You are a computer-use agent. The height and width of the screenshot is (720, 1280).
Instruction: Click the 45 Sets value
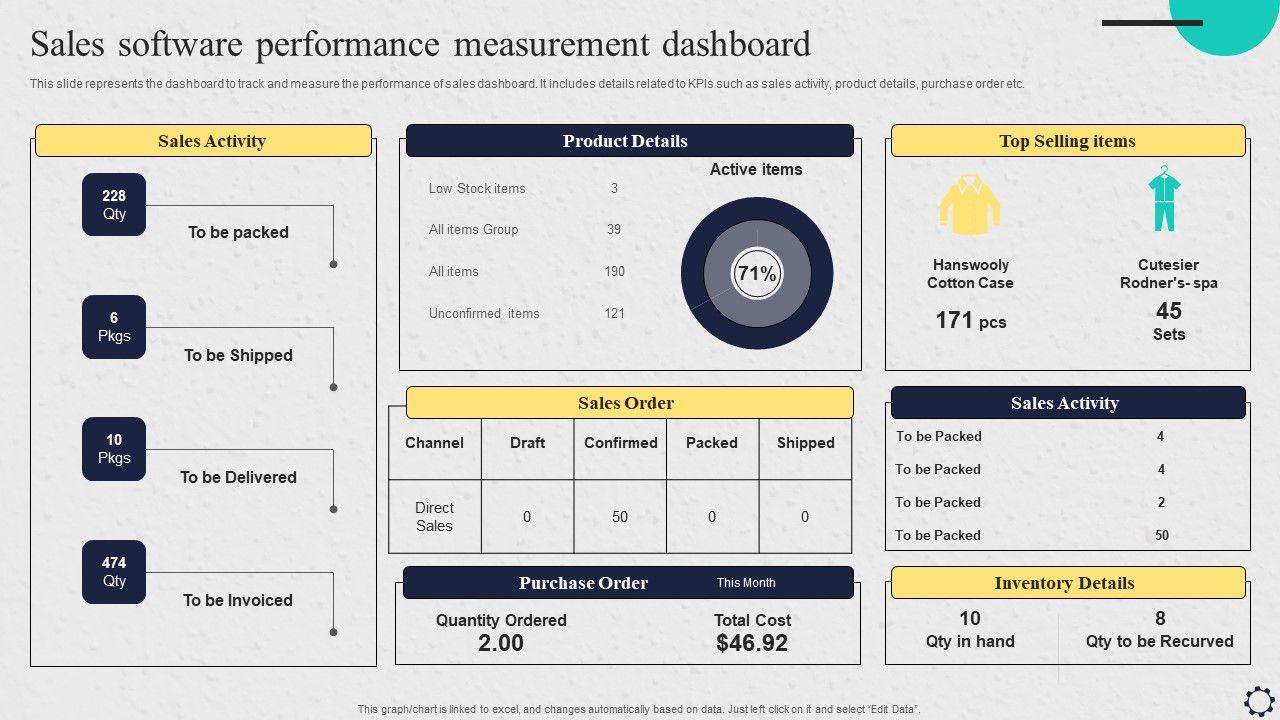1169,321
